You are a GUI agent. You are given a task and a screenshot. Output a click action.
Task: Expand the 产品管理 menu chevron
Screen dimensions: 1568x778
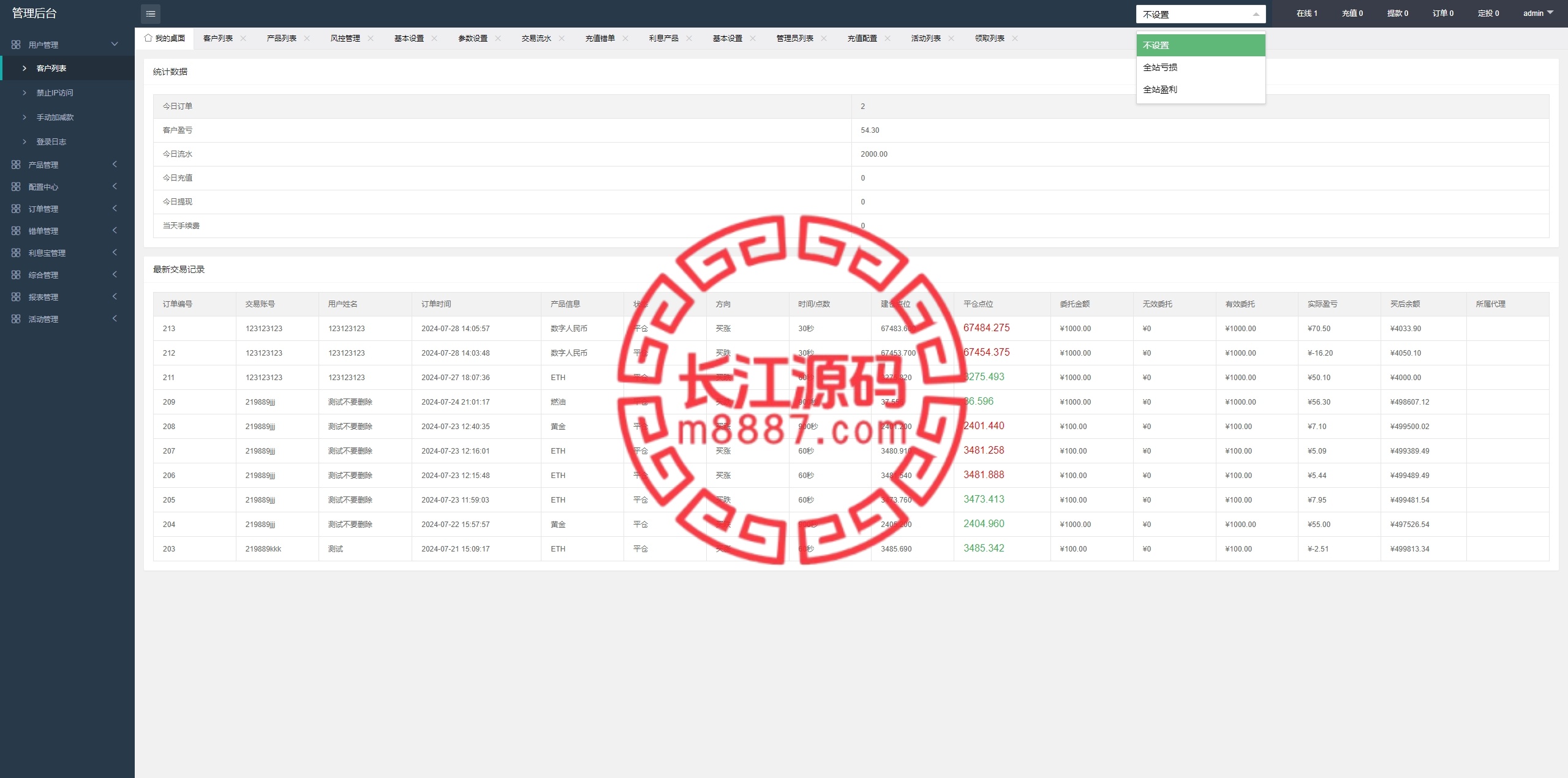(x=115, y=164)
